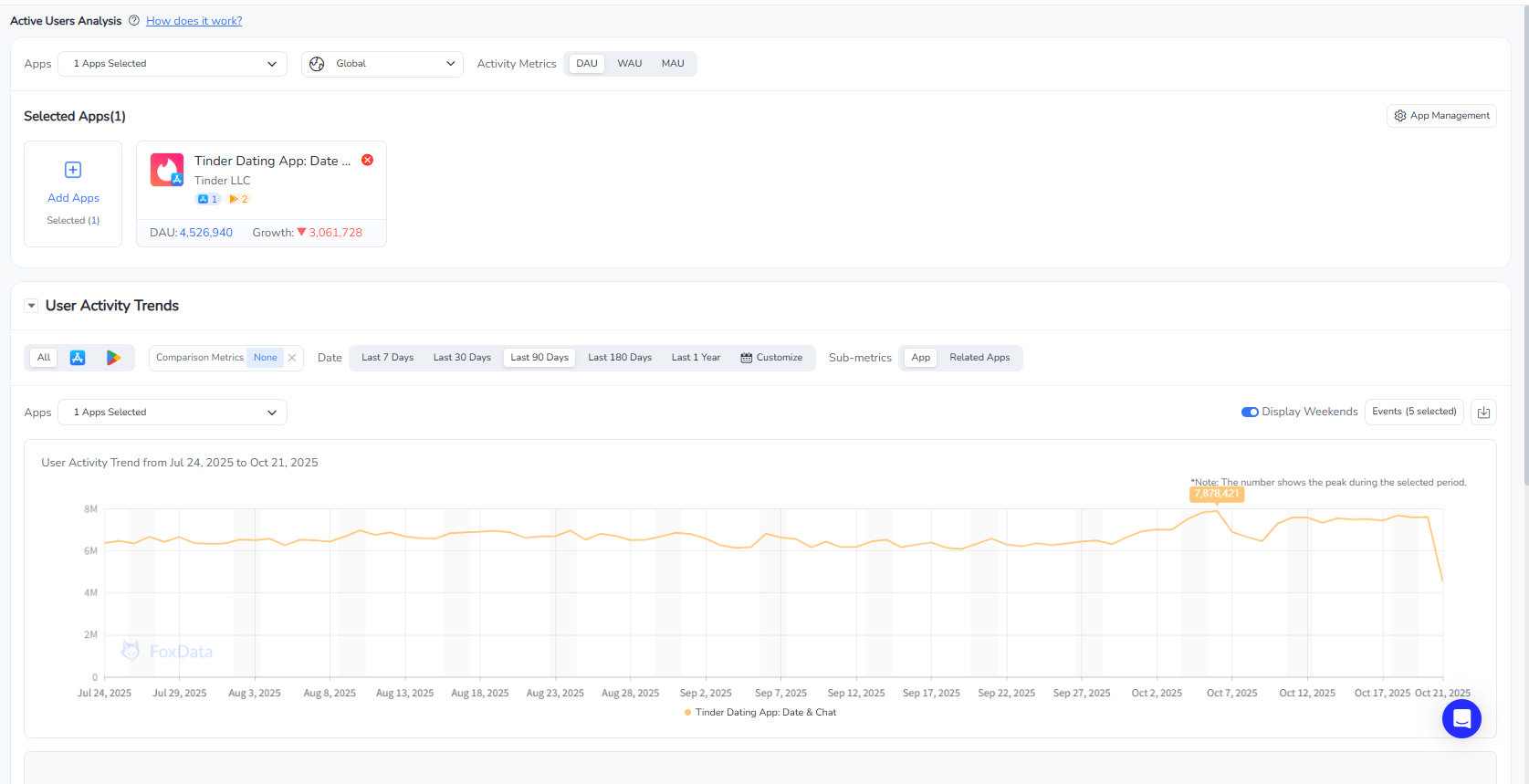
Task: Open the Global region dropdown
Action: click(x=382, y=64)
